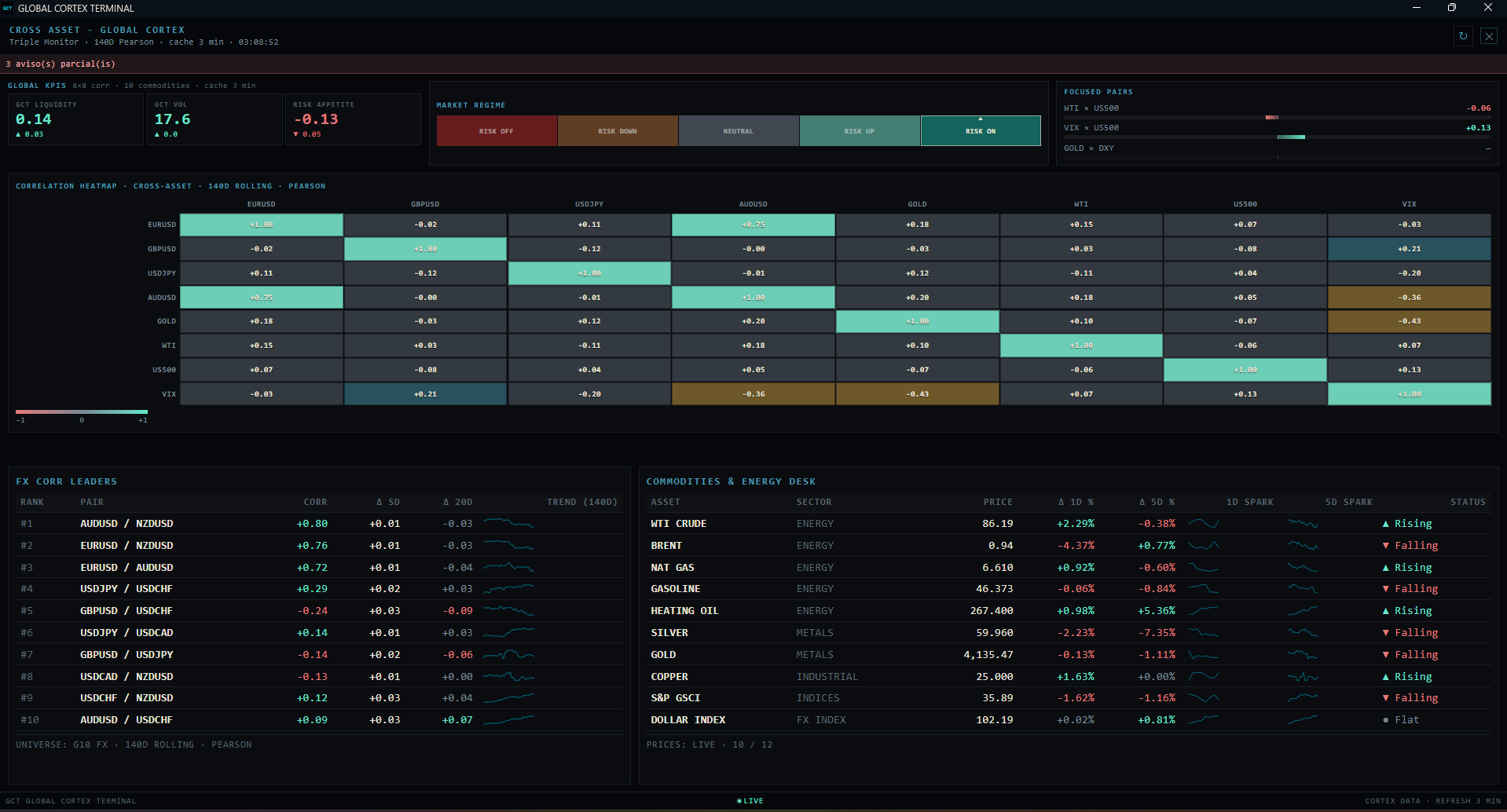Image resolution: width=1507 pixels, height=812 pixels.
Task: Sort FX Corr Leaders by CORR column
Action: [x=315, y=502]
